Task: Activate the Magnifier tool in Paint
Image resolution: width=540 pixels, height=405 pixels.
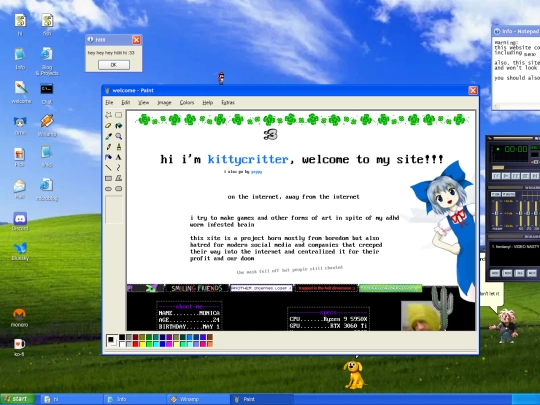Action: [118, 136]
